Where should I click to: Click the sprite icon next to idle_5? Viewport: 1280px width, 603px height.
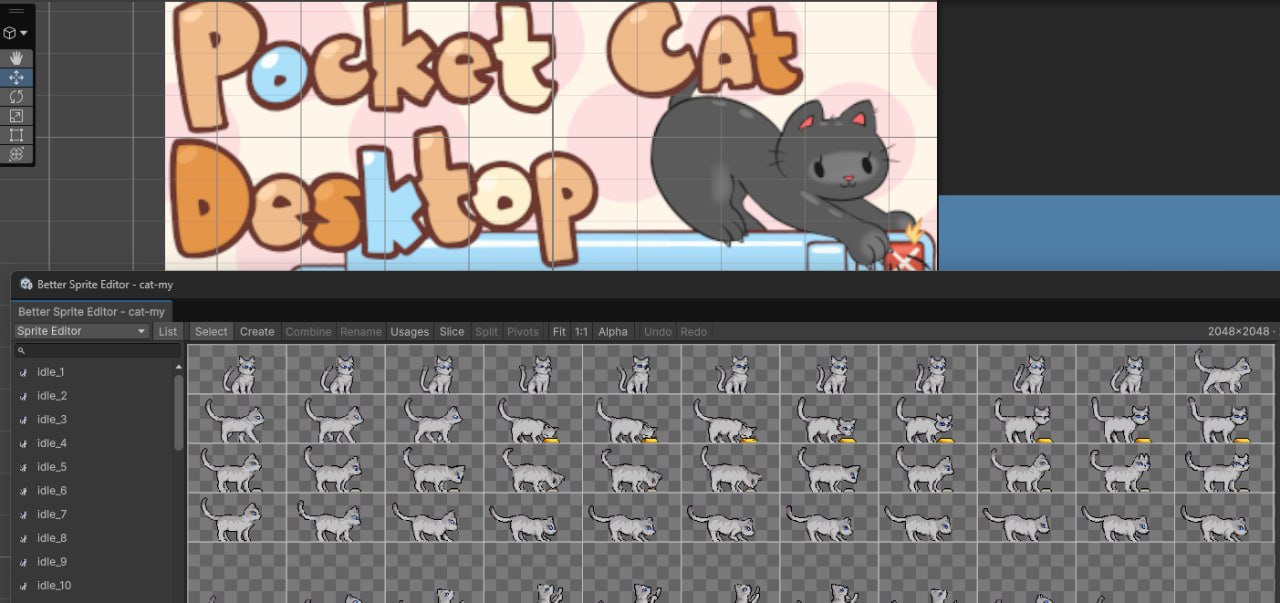point(23,467)
